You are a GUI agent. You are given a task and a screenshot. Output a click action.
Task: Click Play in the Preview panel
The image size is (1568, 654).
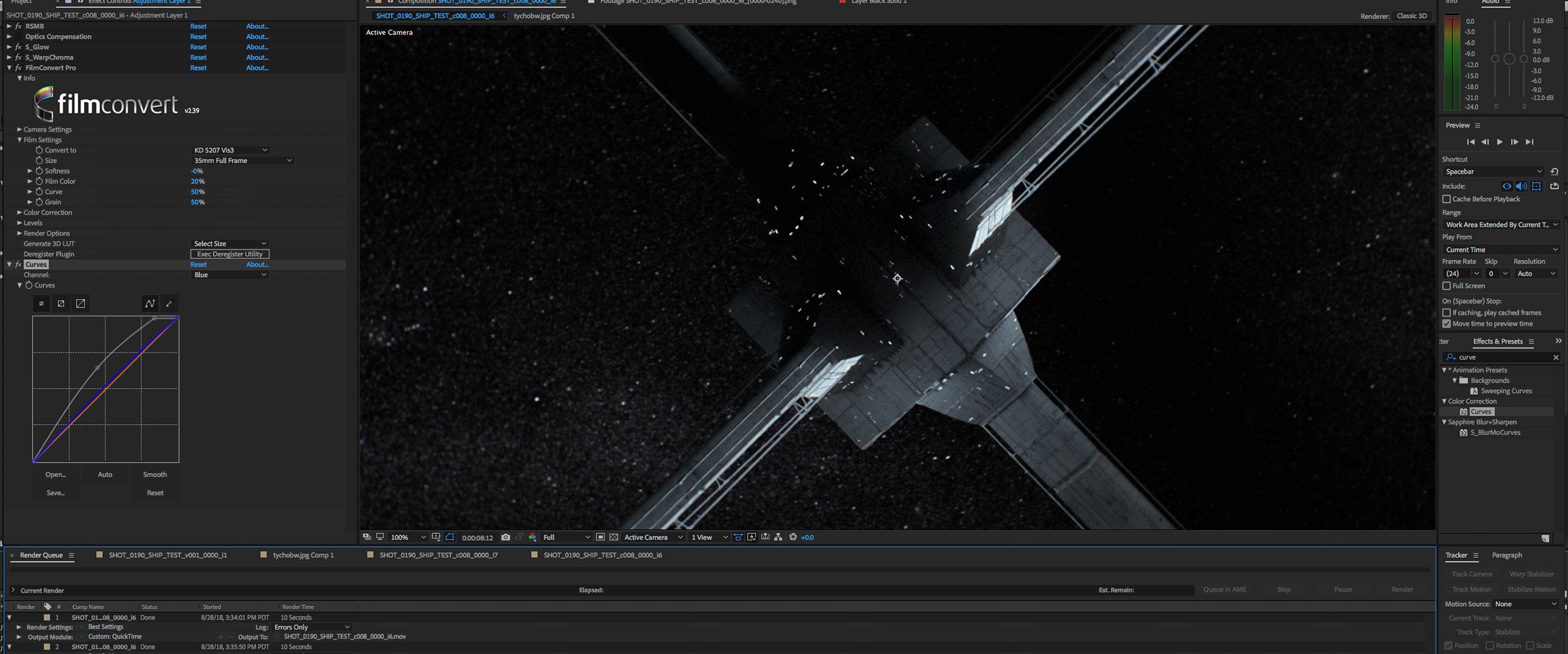(1500, 142)
